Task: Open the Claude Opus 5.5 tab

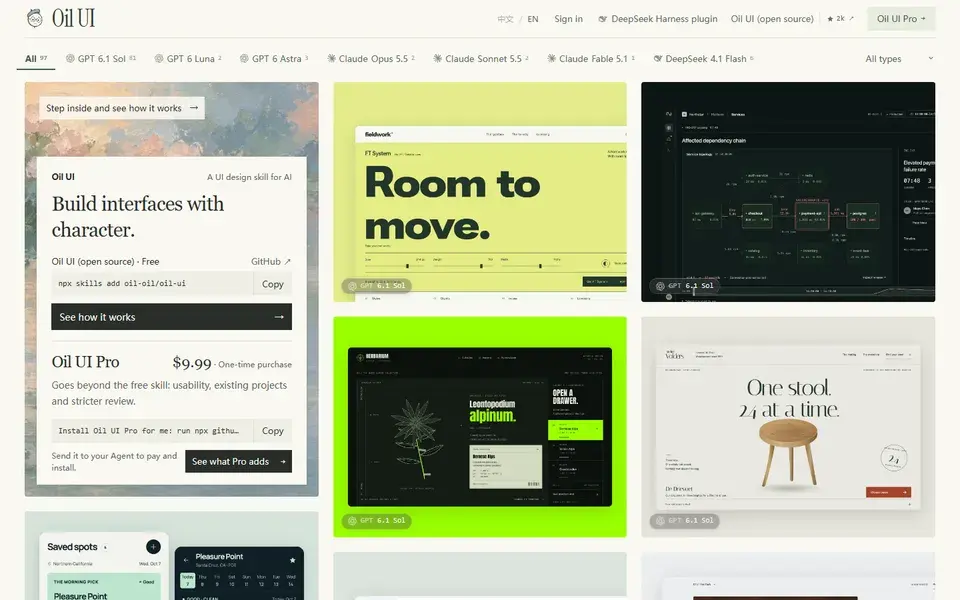Action: coord(371,59)
